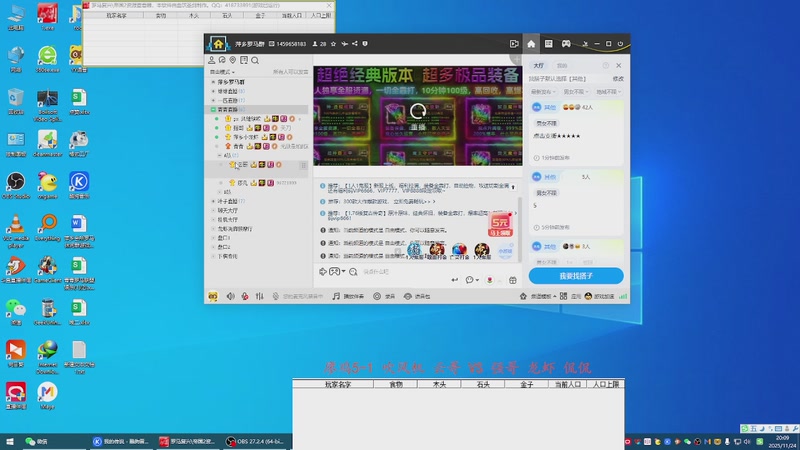
Task: Open the VLC media player desktop icon
Action: coord(16,231)
